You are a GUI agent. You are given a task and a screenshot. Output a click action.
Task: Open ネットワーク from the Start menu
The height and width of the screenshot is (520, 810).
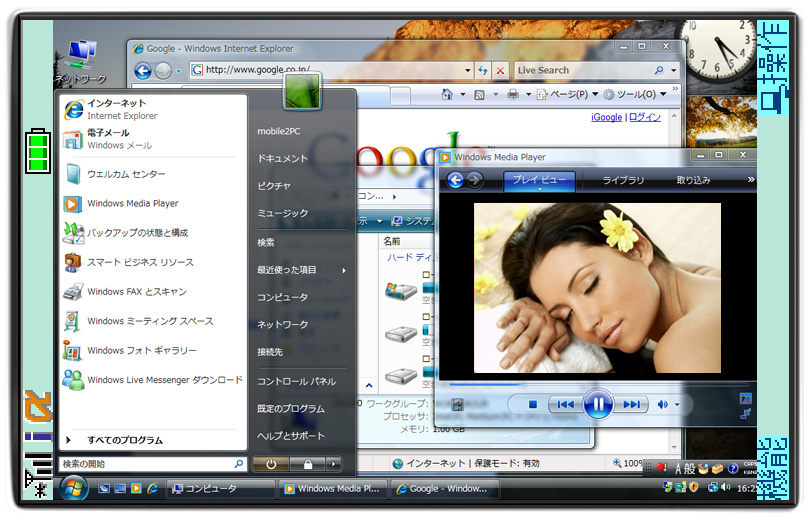[x=283, y=324]
